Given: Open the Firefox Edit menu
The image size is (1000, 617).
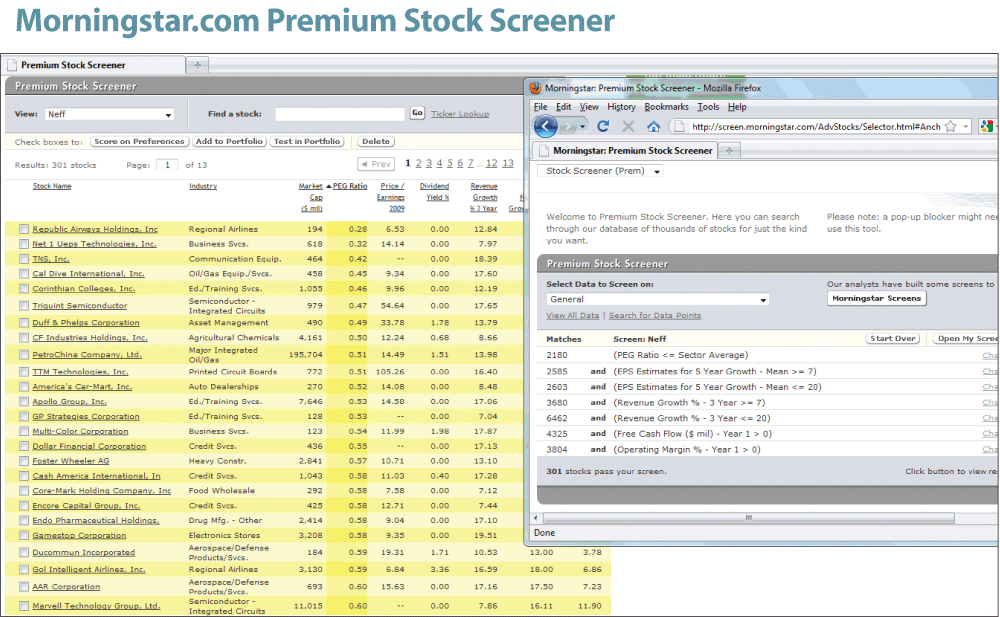Looking at the screenshot, I should tap(563, 107).
